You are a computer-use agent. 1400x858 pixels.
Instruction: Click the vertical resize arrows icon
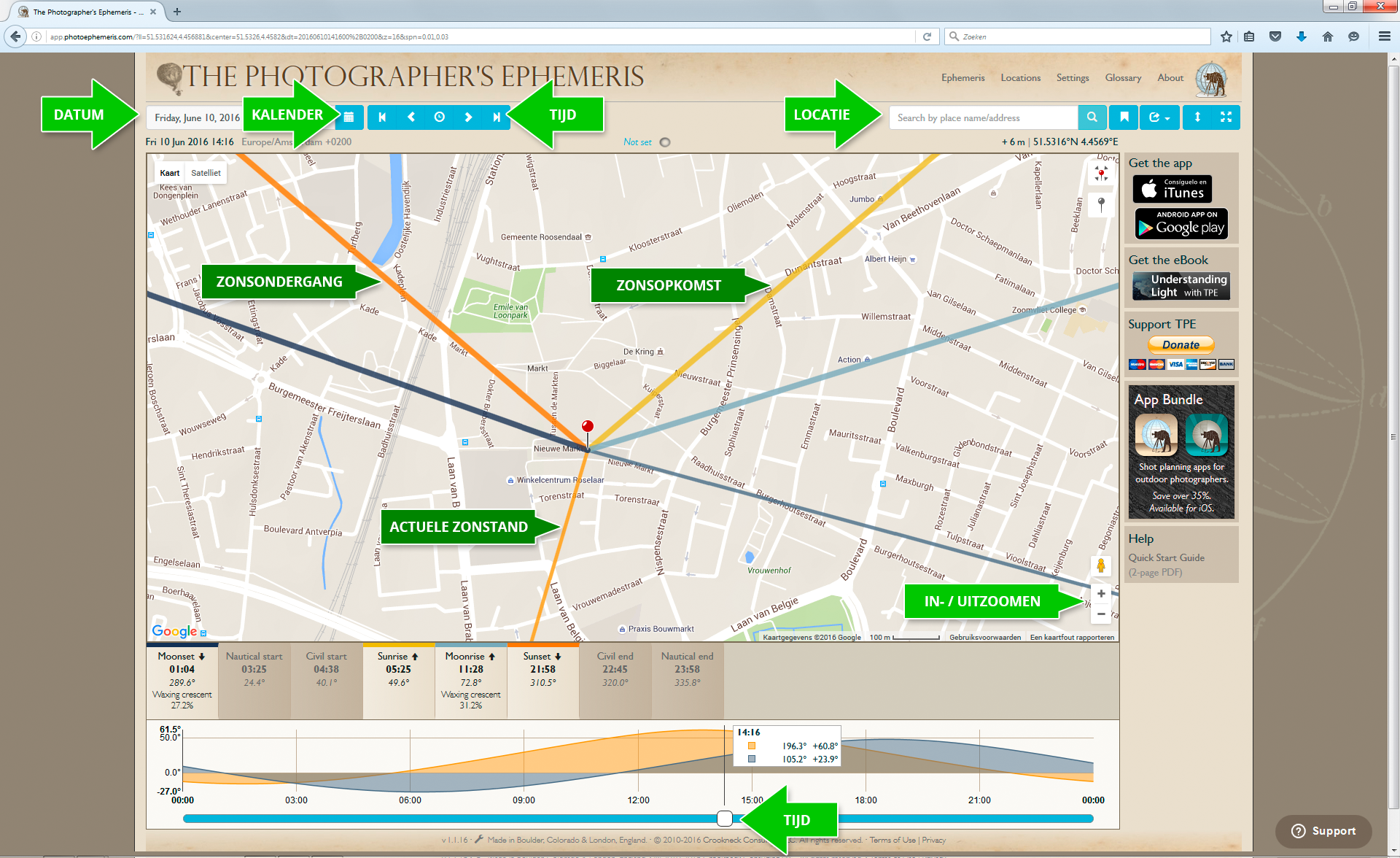click(1197, 117)
